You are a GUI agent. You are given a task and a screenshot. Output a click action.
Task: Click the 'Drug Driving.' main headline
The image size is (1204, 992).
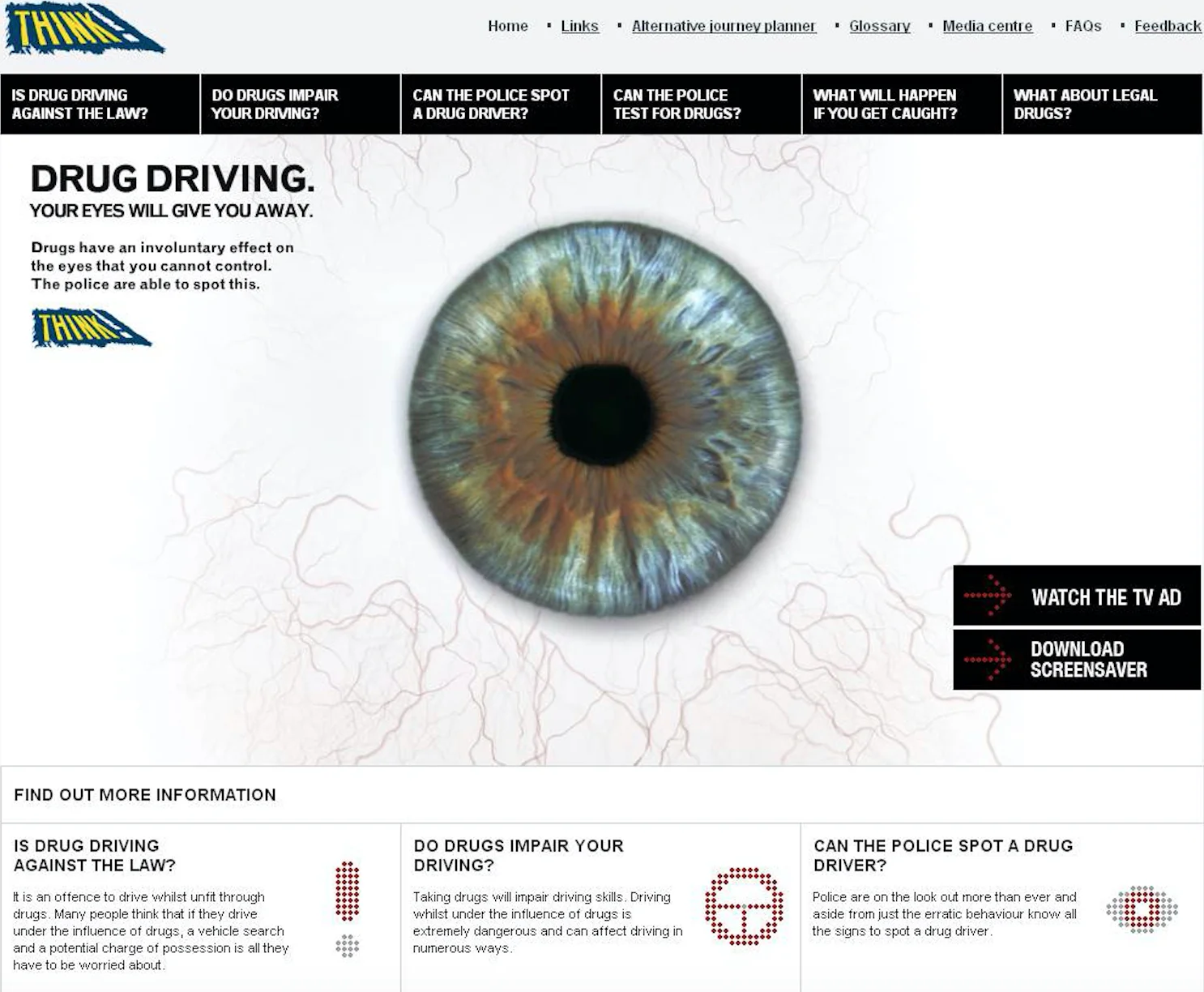pos(172,178)
